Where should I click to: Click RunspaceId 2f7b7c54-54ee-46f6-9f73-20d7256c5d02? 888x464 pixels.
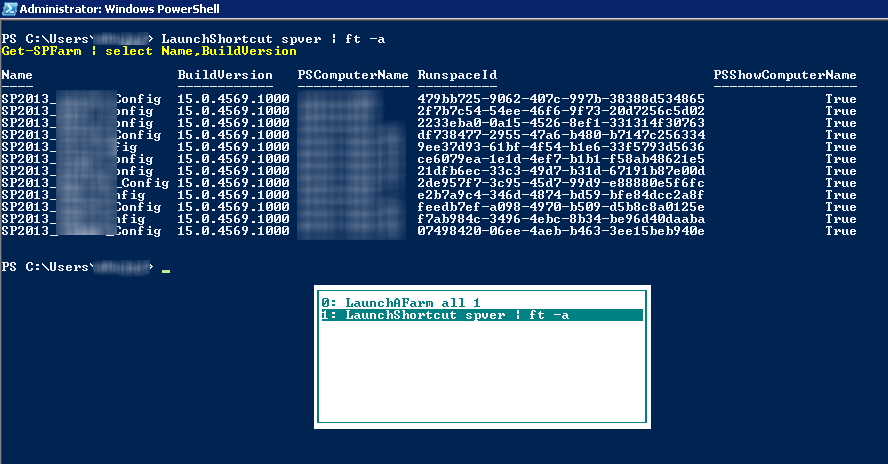[x=561, y=110]
